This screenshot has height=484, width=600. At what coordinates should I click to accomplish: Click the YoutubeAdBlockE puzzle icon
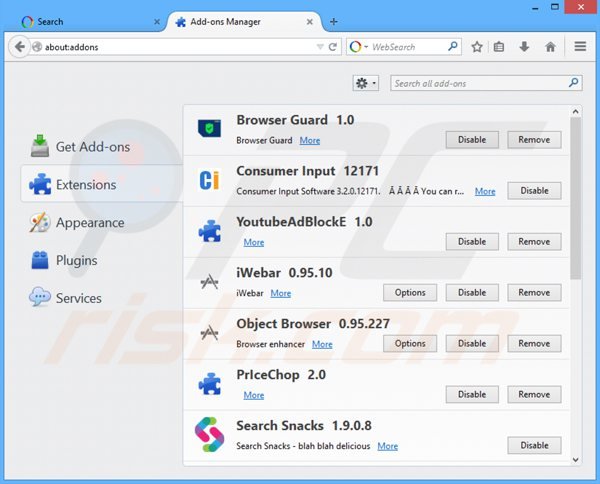point(210,231)
